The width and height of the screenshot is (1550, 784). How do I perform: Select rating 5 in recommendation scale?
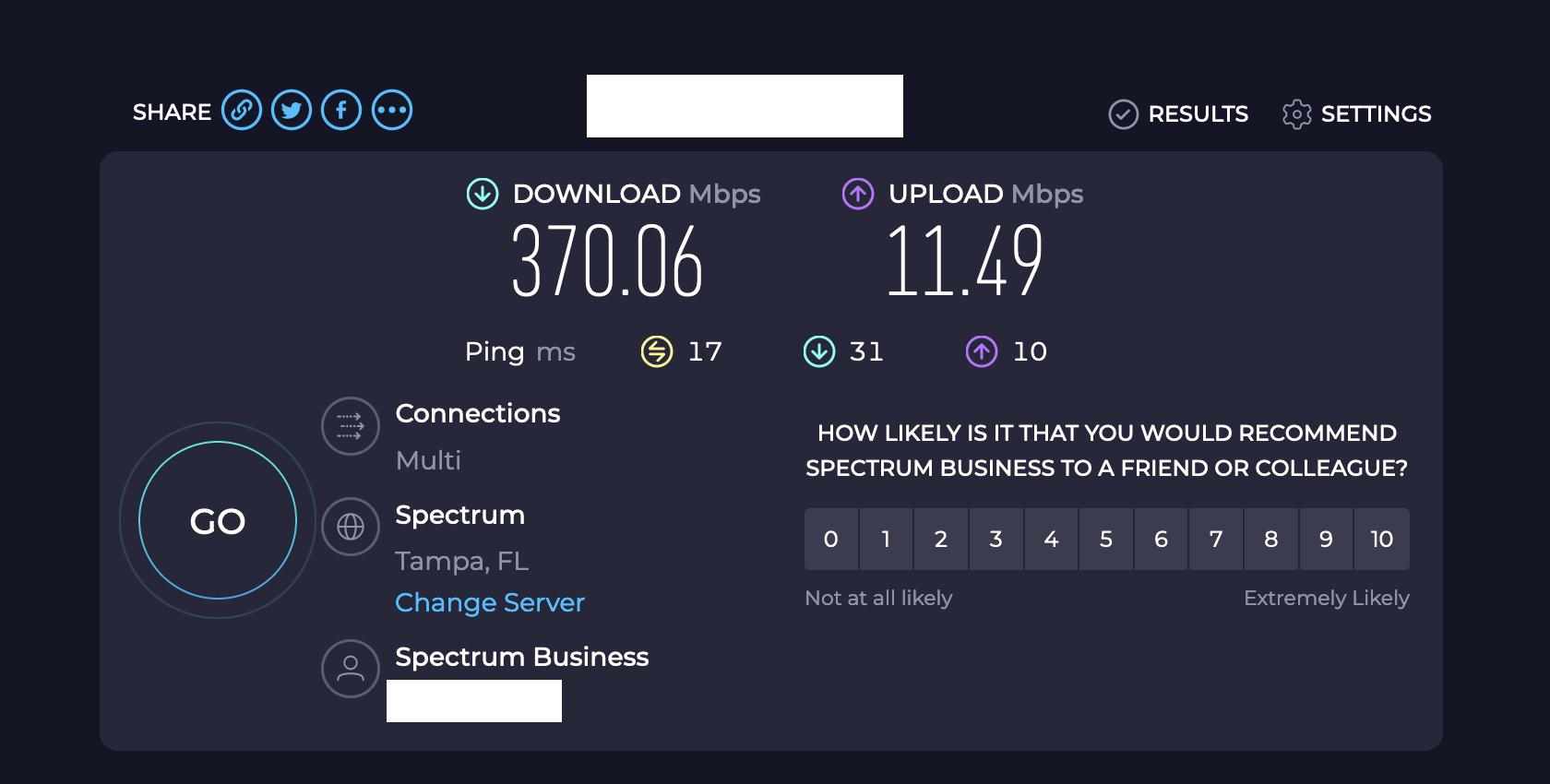tap(1106, 539)
